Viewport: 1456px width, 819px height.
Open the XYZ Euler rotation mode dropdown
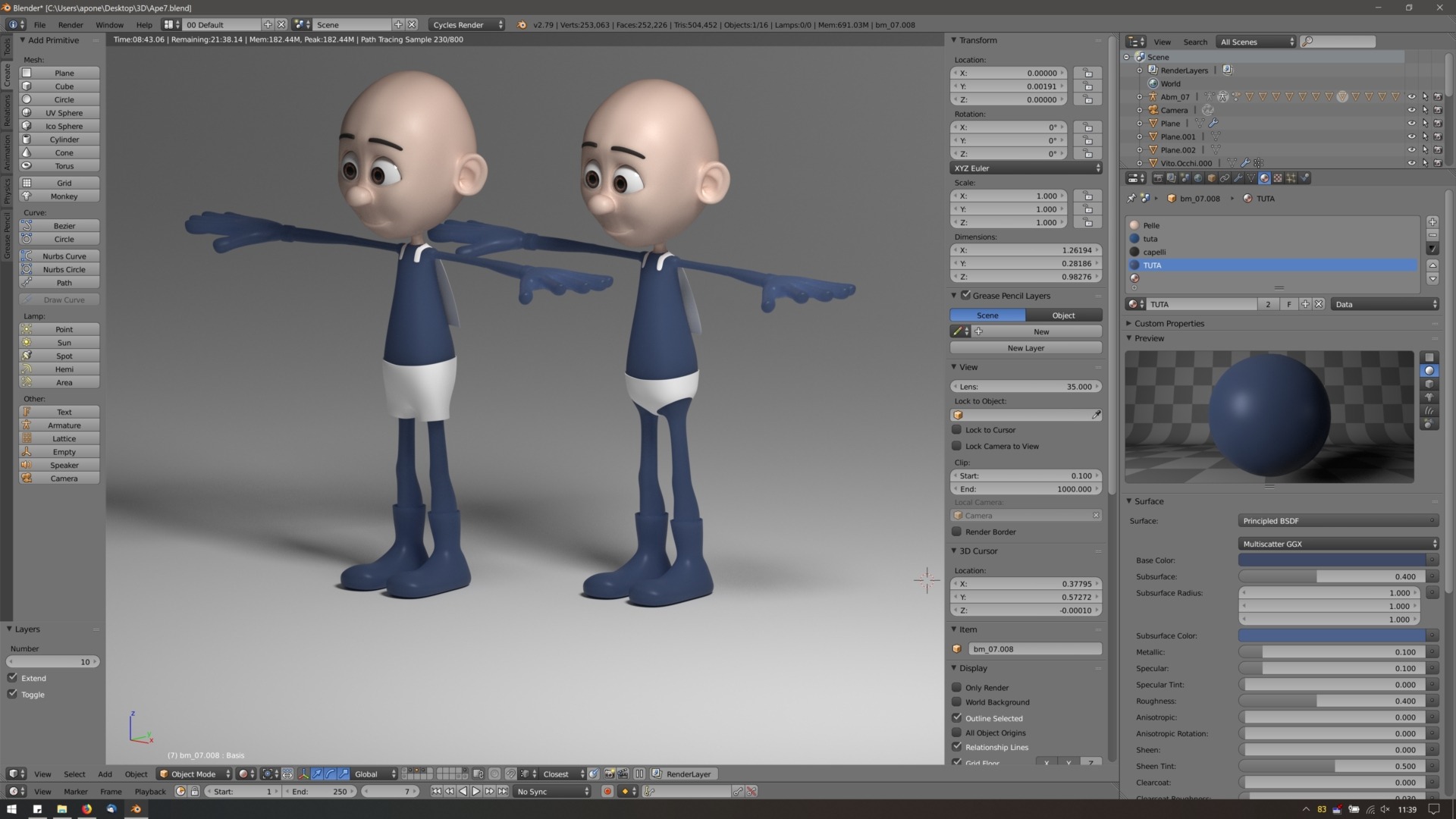click(x=1025, y=168)
